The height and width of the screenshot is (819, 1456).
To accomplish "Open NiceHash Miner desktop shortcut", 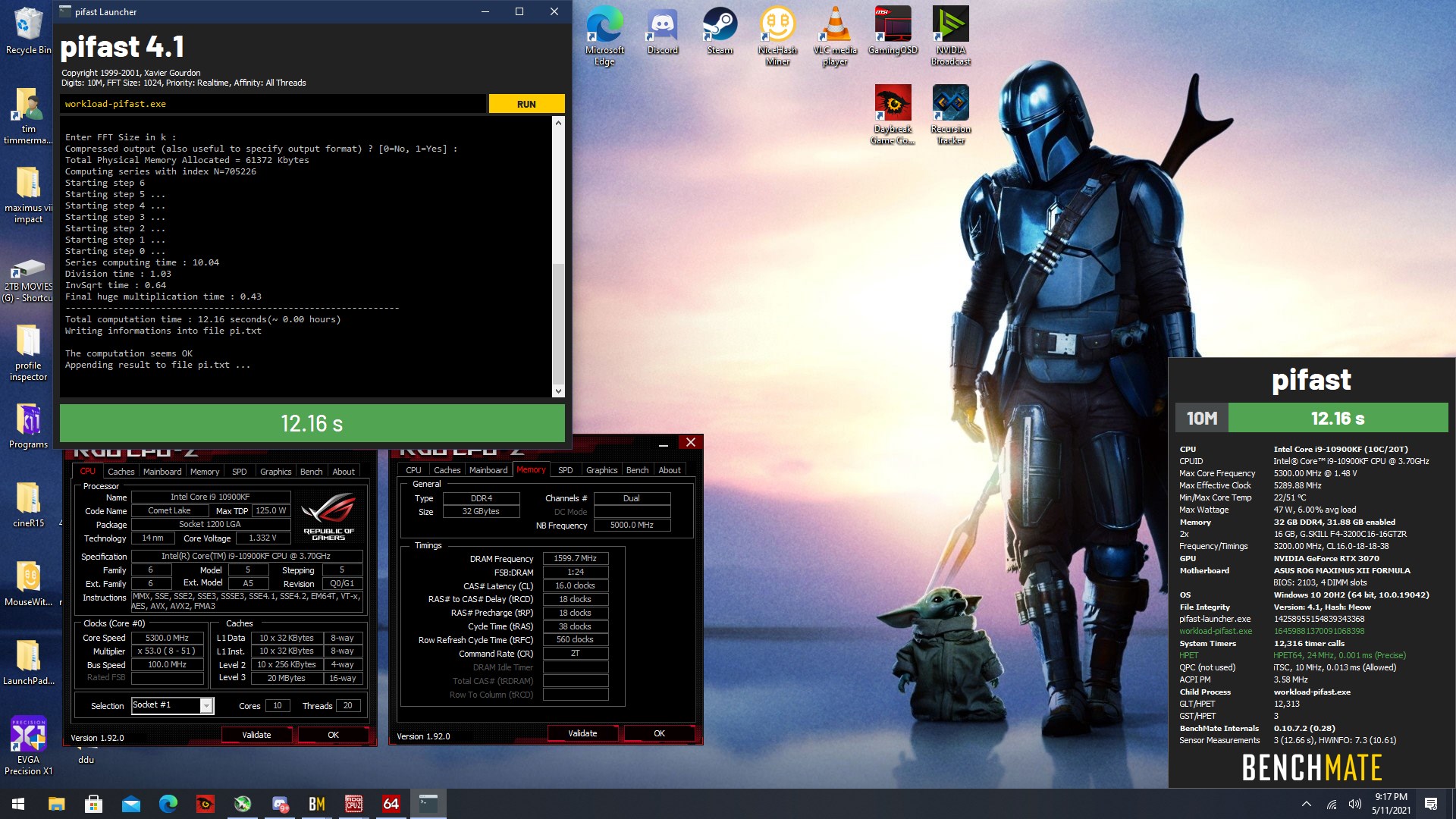I will pos(777,36).
